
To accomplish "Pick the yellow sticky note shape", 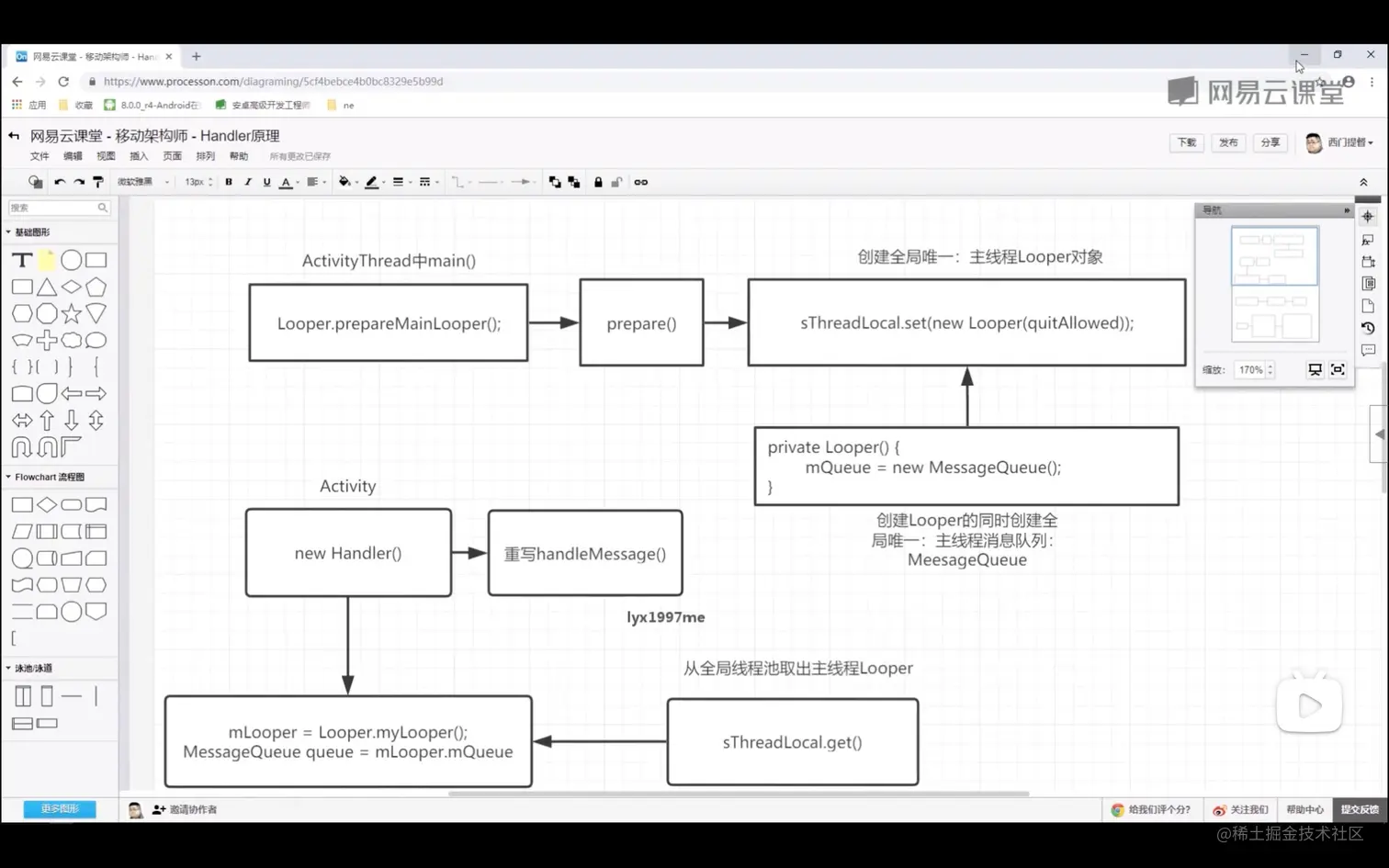I will pos(46,260).
